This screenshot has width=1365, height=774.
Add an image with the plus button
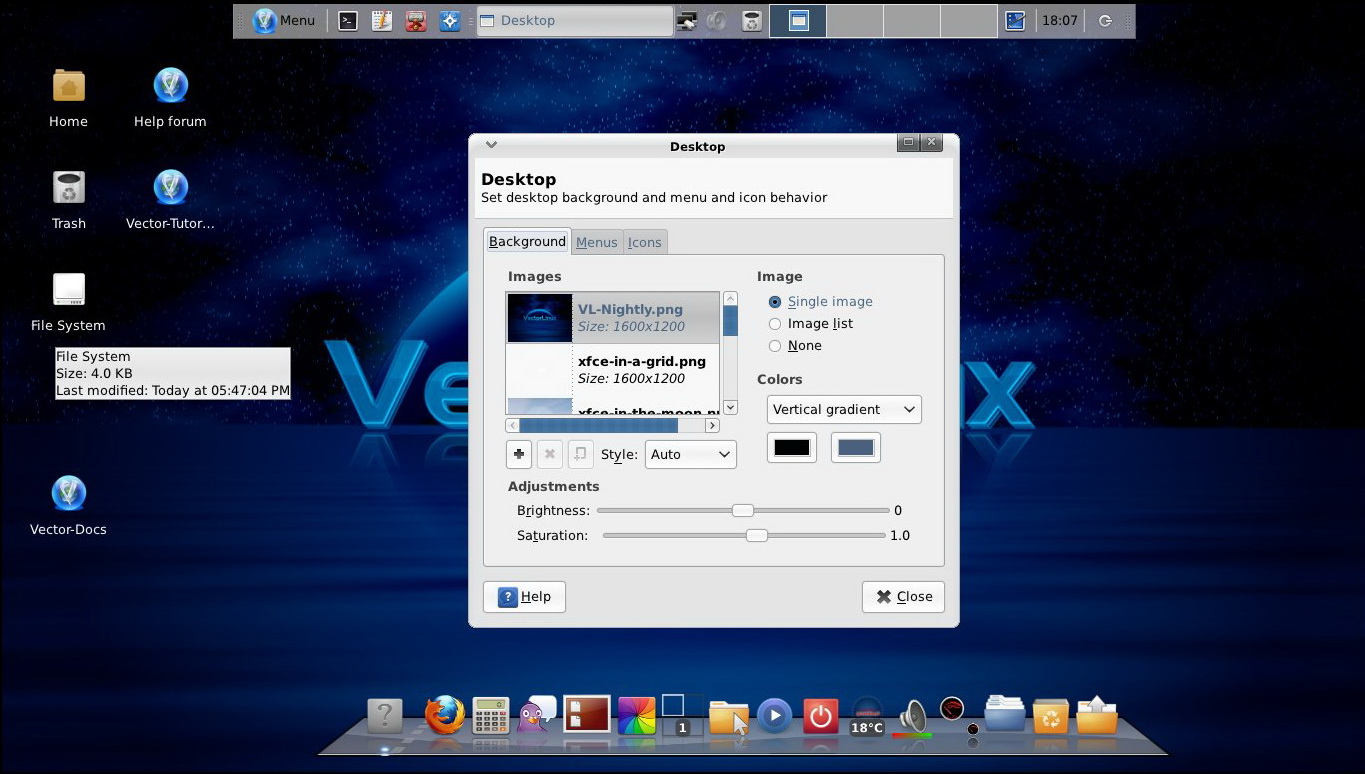point(519,454)
